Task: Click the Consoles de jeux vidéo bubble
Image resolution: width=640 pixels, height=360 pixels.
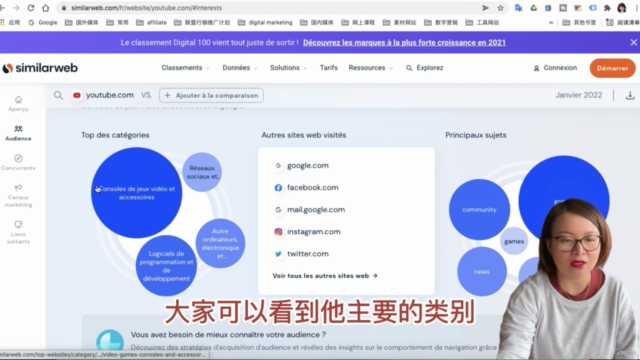Action: point(136,193)
